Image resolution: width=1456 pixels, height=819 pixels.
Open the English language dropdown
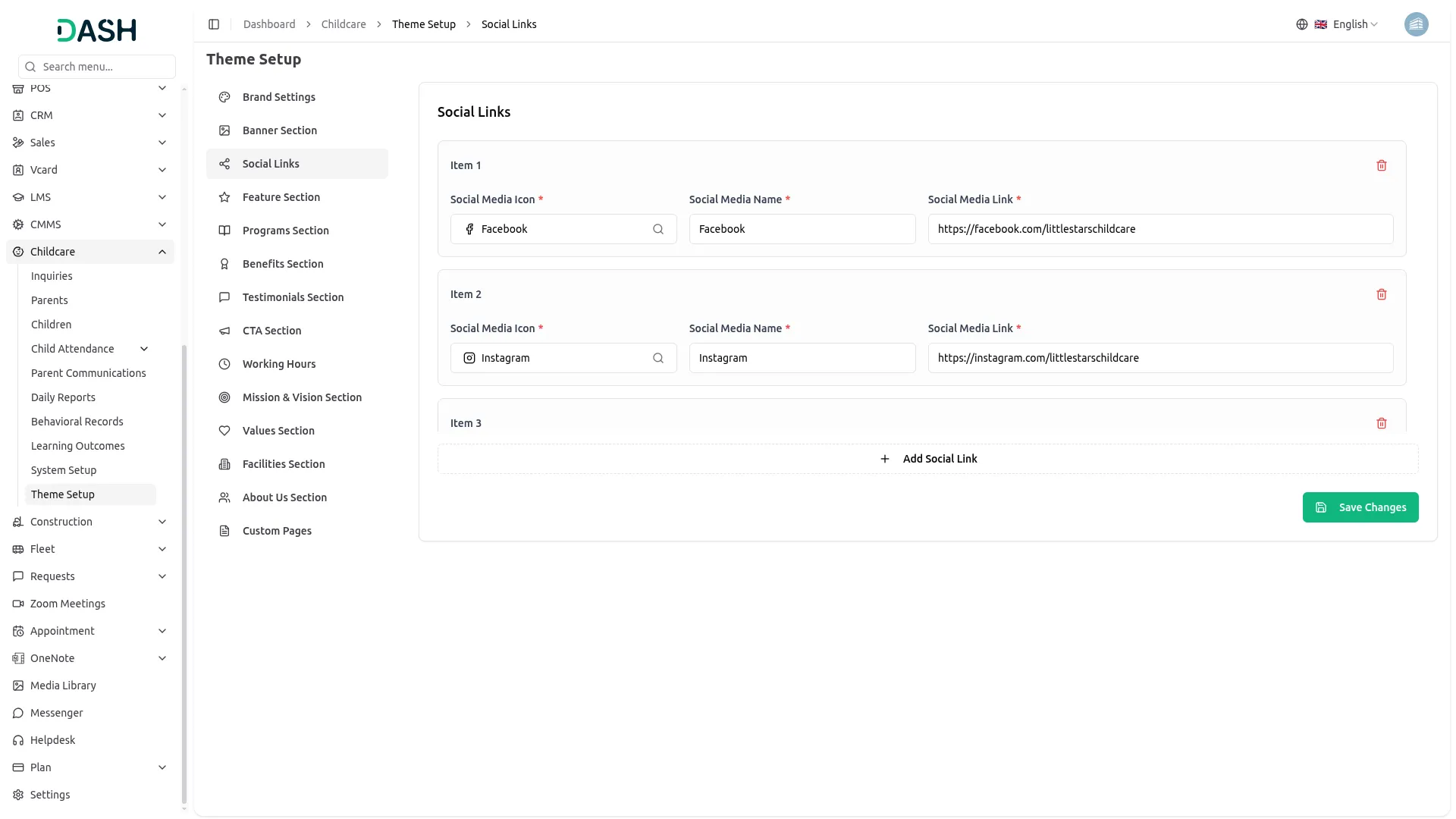click(x=1355, y=24)
